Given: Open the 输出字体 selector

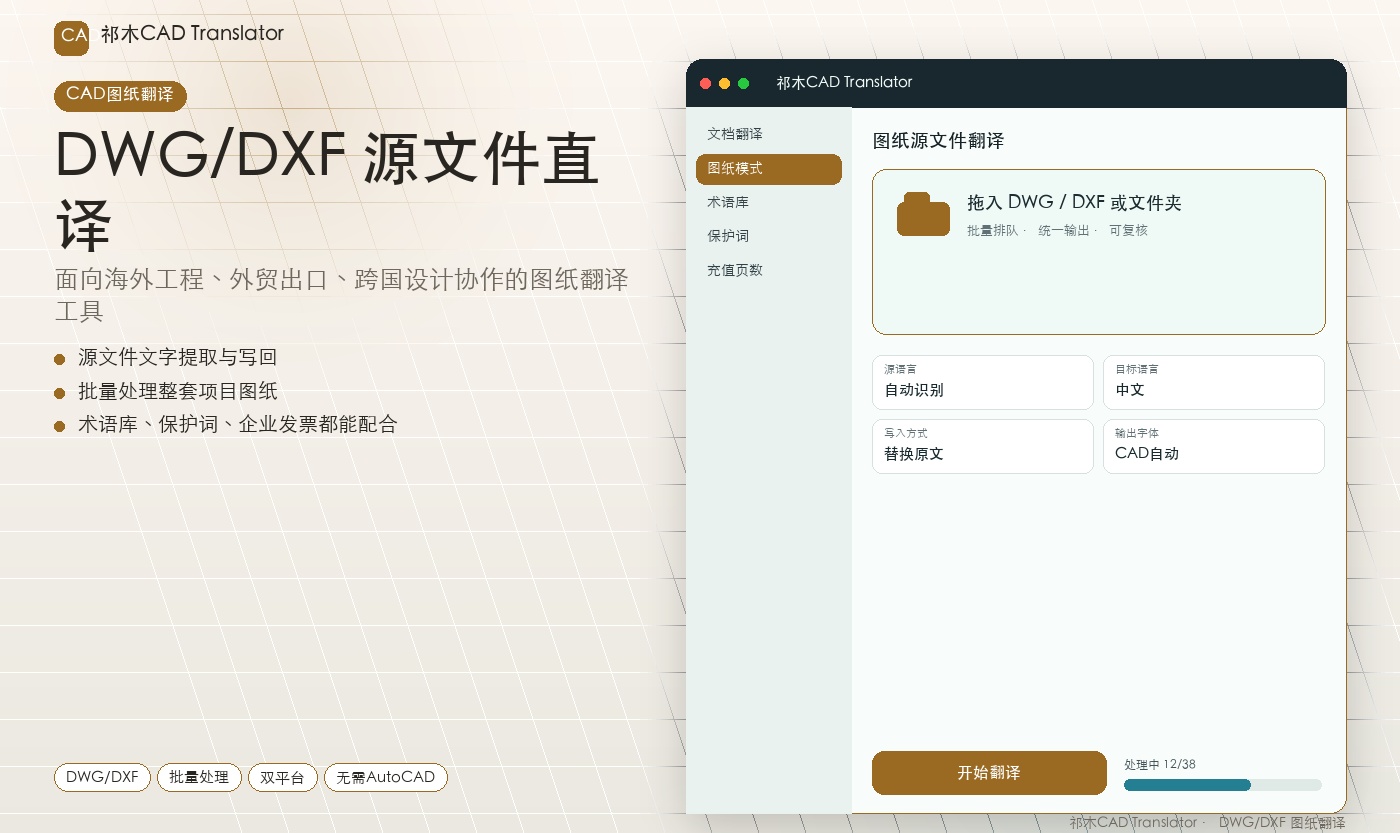Looking at the screenshot, I should (x=1214, y=446).
